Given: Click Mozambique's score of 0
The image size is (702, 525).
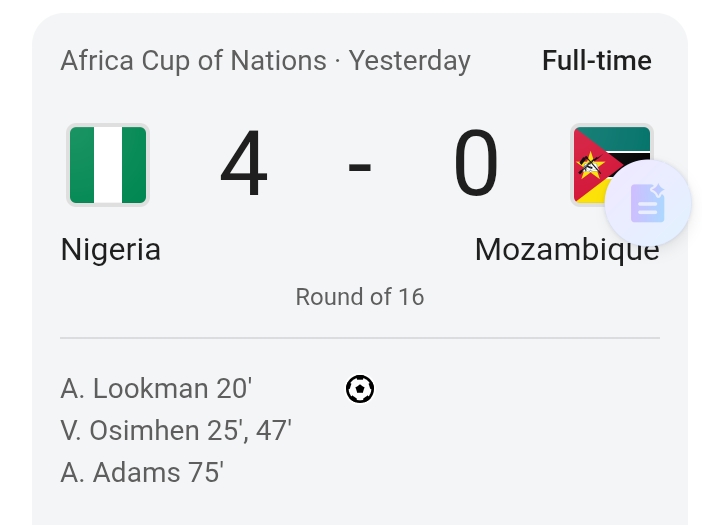Looking at the screenshot, I should point(476,165).
